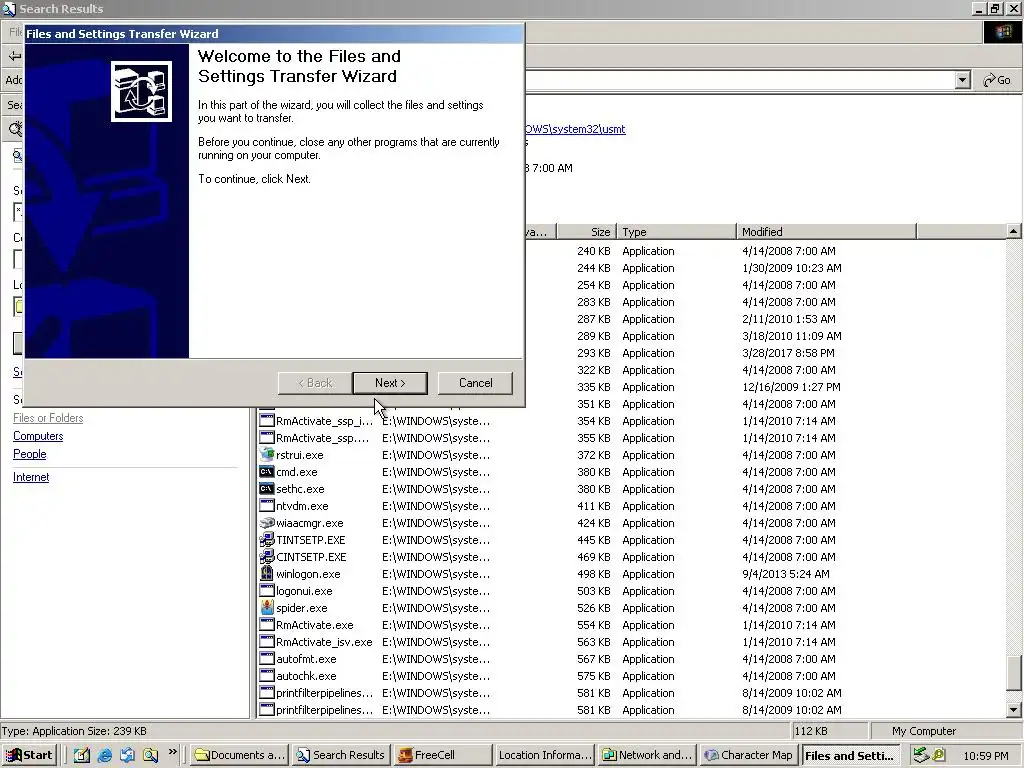This screenshot has width=1024, height=768.
Task: Click the 9/4/2013 5:24 AM modified date
Action: tap(786, 574)
